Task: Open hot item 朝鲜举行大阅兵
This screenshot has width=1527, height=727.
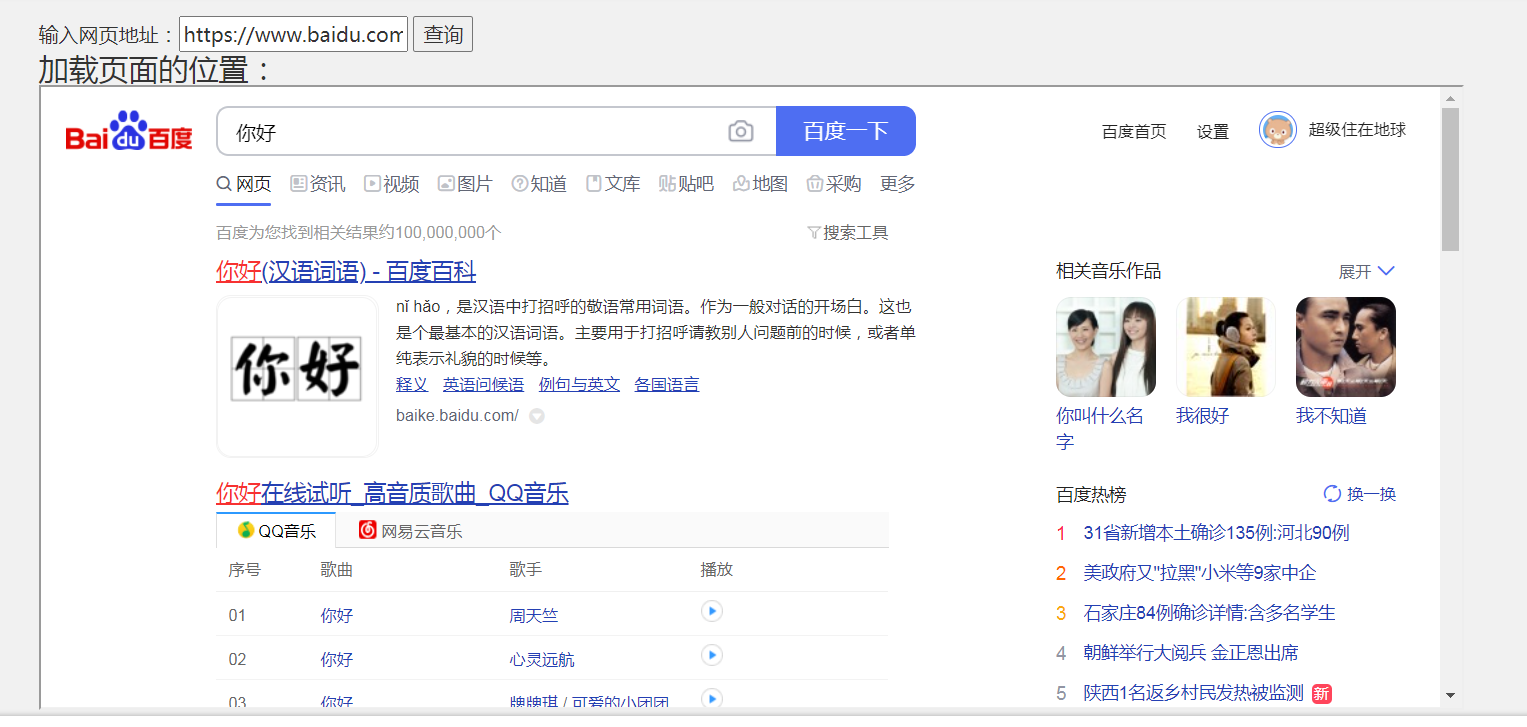Action: pyautogui.click(x=1191, y=653)
